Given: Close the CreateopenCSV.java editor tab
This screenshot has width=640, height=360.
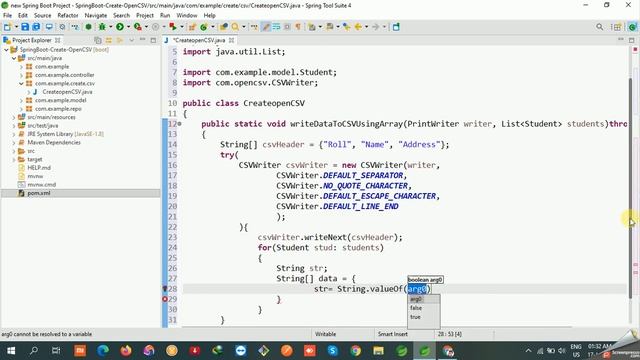Looking at the screenshot, I should (x=231, y=40).
